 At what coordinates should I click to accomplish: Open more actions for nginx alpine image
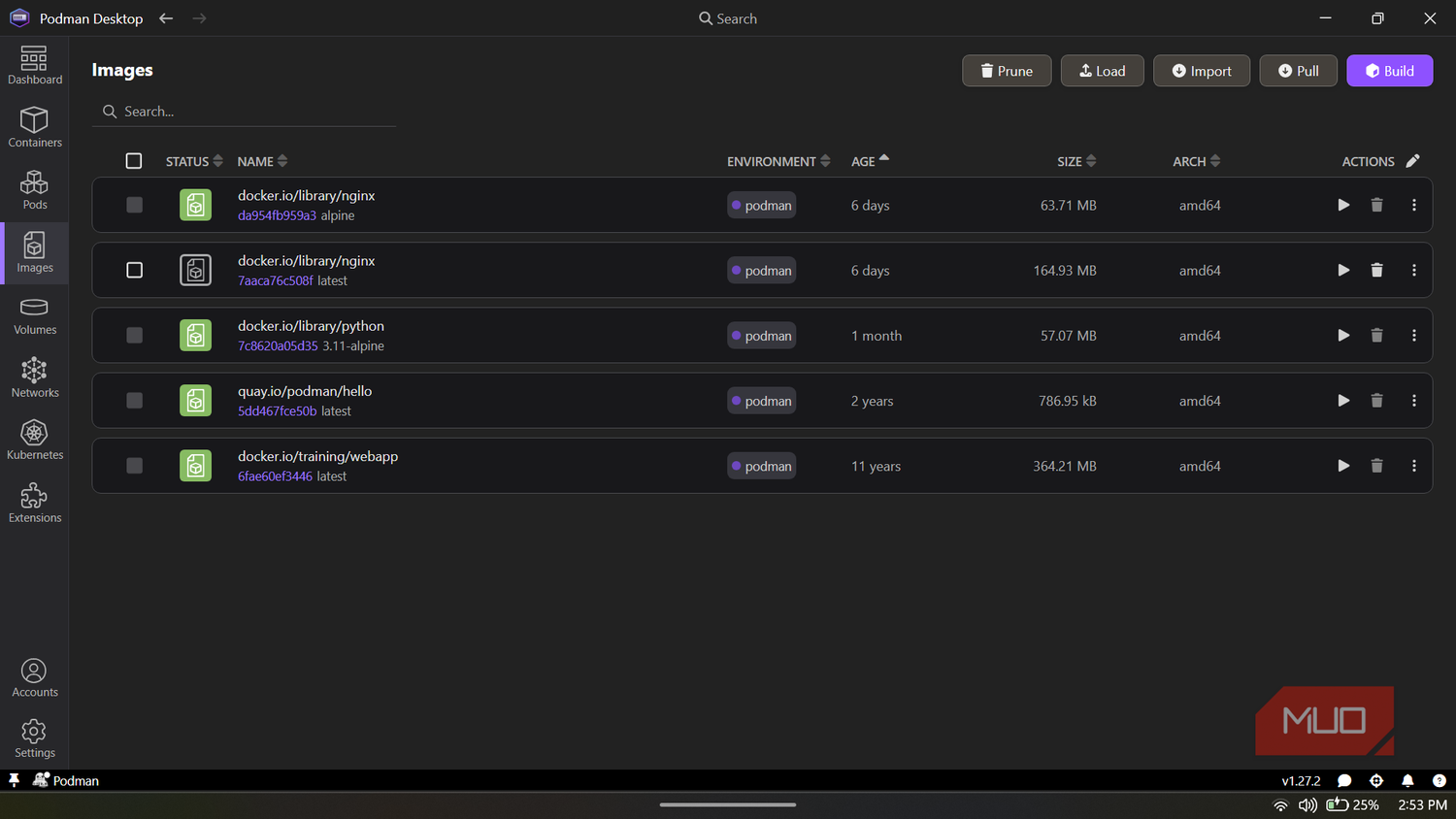(x=1413, y=205)
